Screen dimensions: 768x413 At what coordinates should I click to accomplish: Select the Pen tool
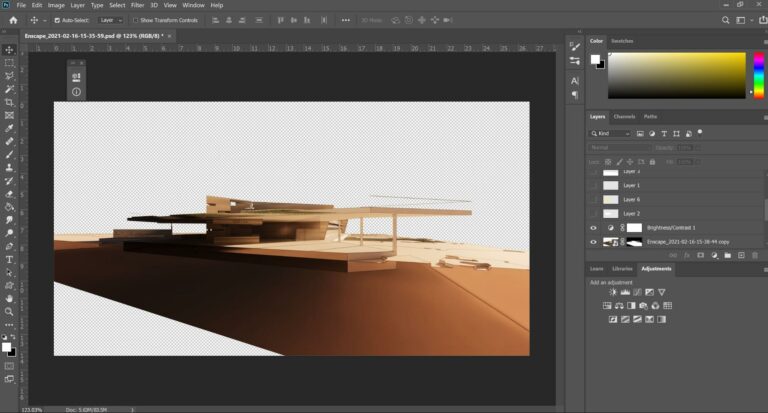point(9,246)
